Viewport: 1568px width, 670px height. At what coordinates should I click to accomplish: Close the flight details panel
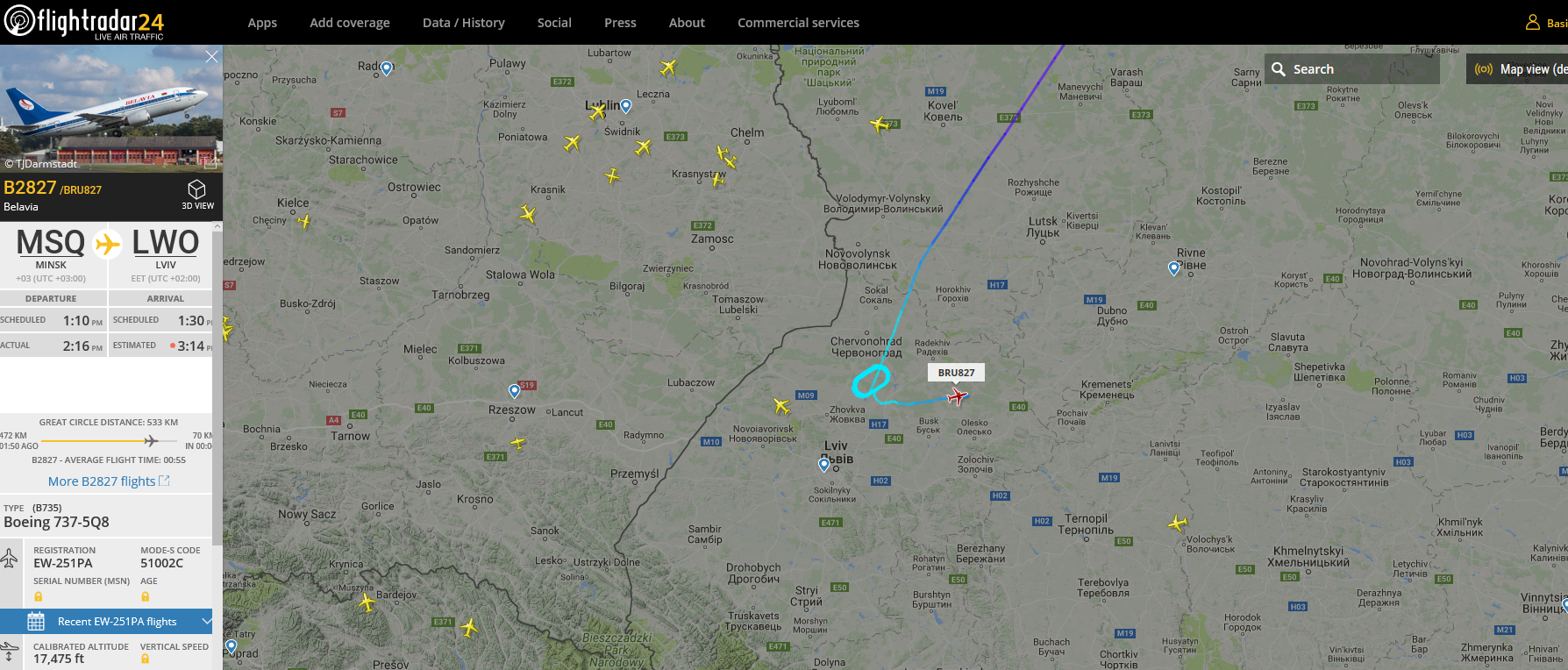click(211, 57)
